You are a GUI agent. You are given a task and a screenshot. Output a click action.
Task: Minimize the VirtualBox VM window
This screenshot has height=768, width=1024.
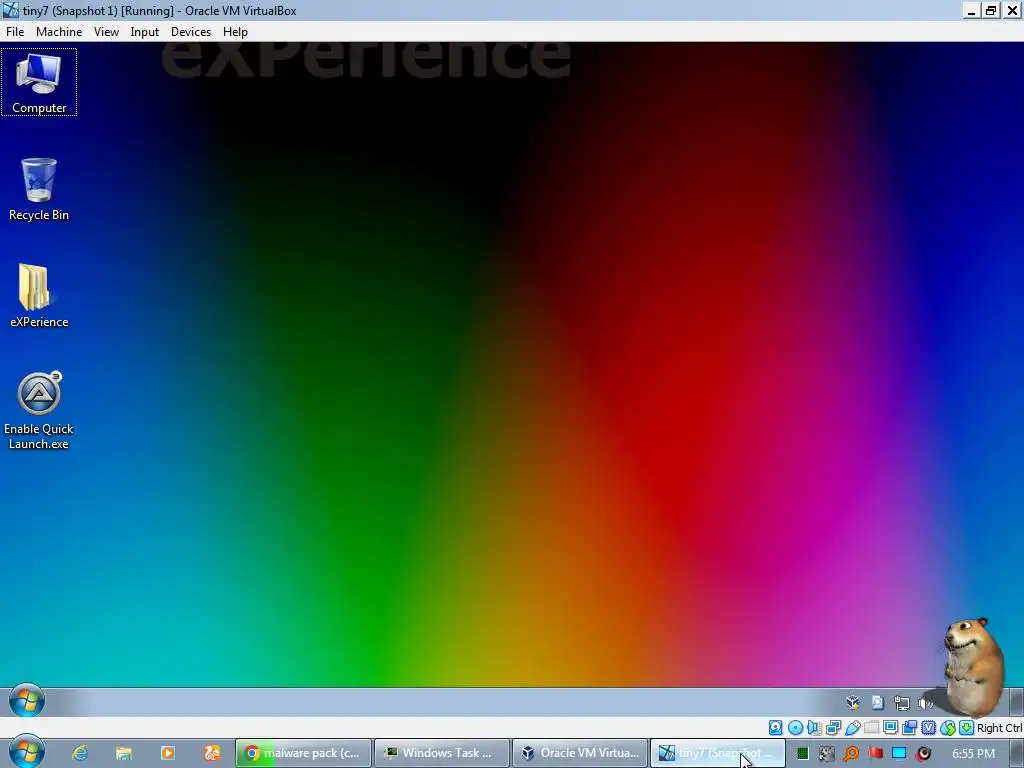(972, 10)
